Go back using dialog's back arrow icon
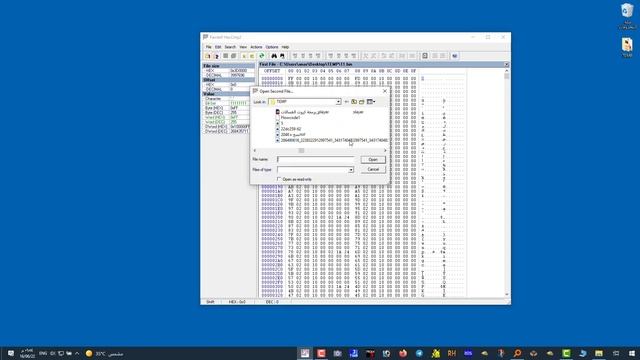 (x=347, y=102)
